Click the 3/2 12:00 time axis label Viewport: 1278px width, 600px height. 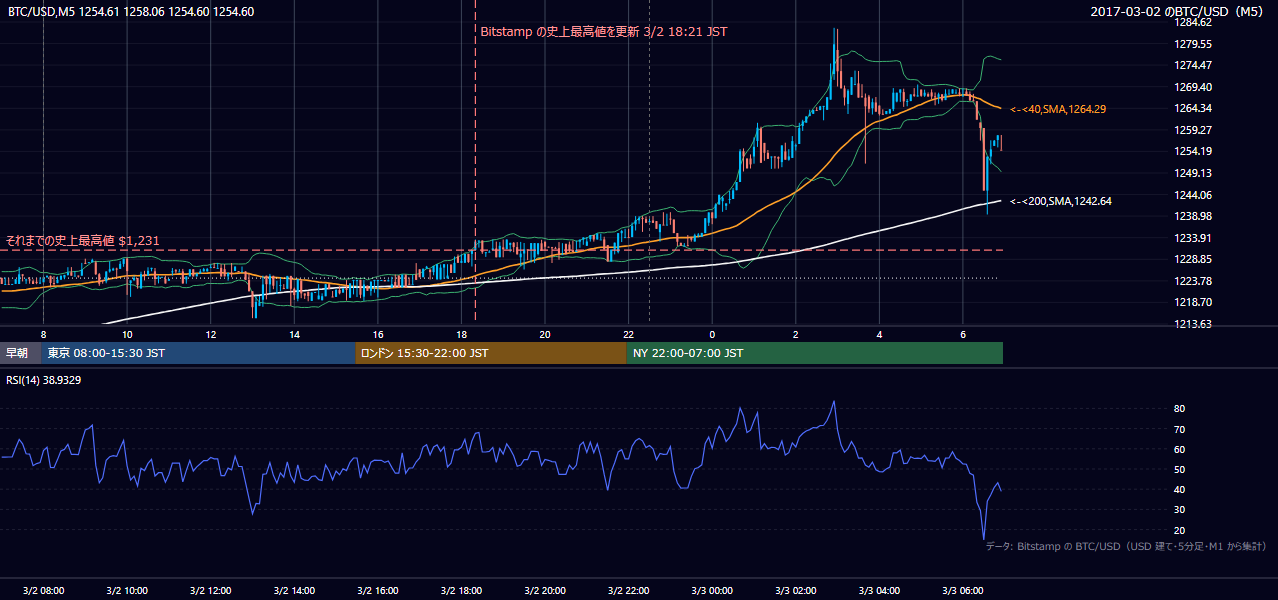click(x=211, y=590)
